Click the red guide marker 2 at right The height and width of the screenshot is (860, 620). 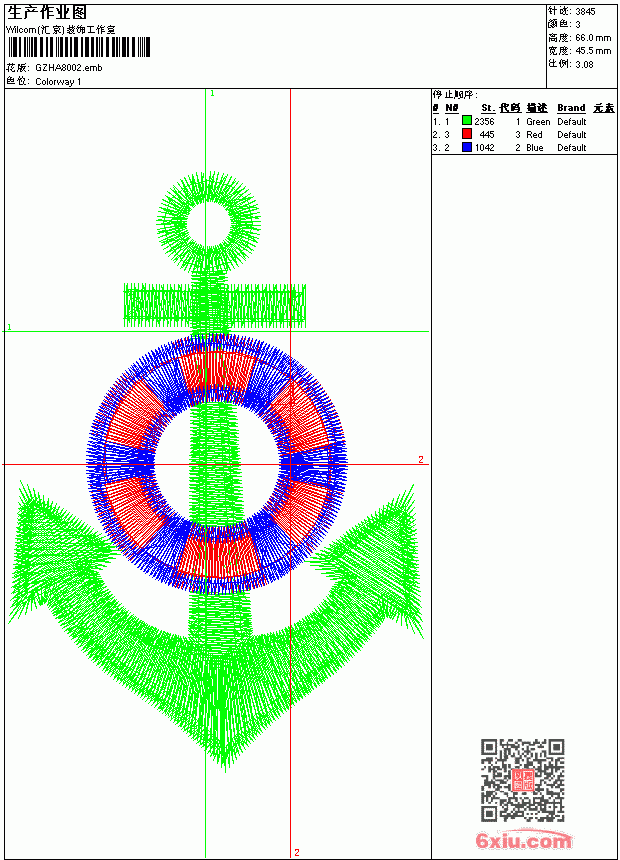421,459
